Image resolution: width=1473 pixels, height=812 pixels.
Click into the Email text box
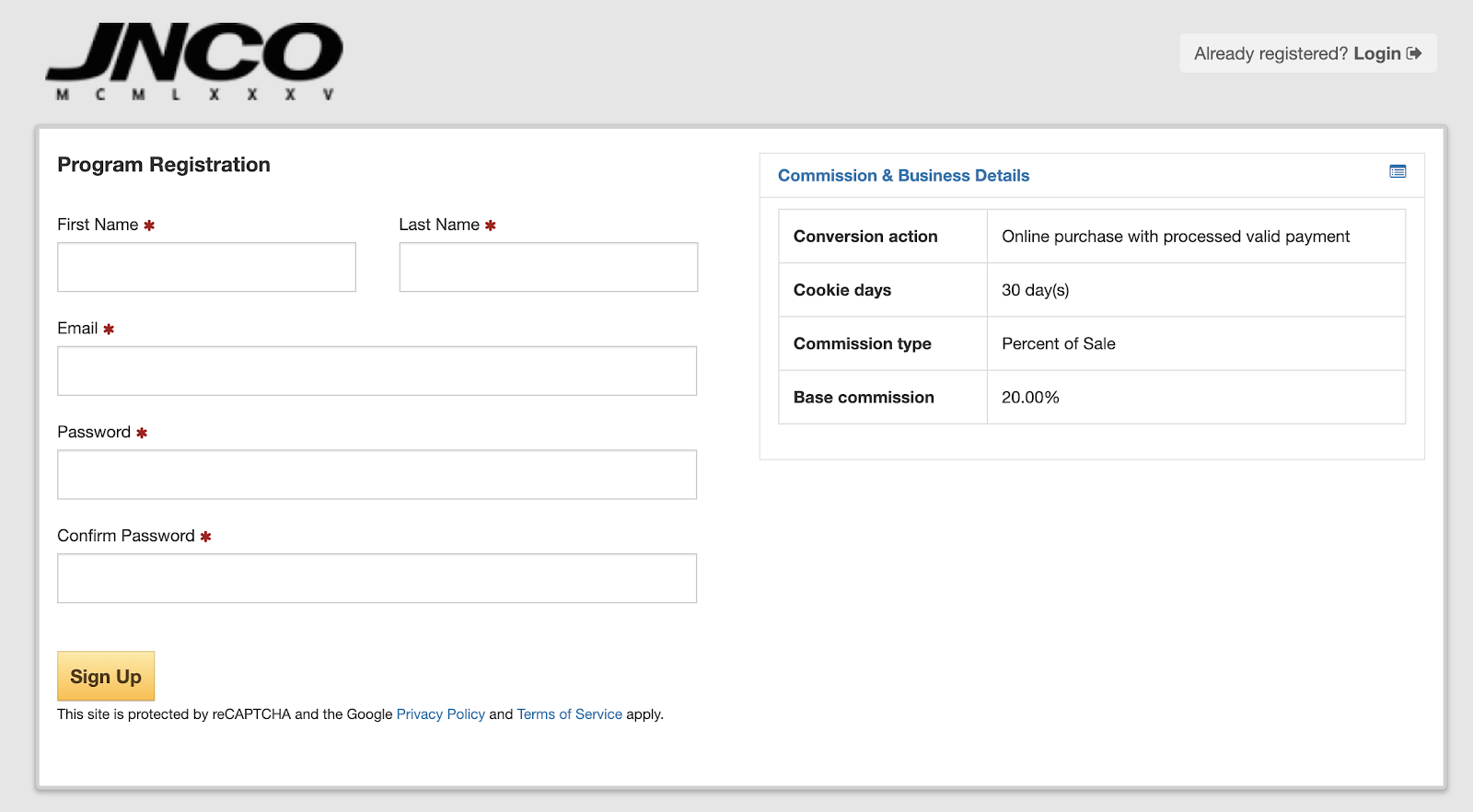pyautogui.click(x=377, y=371)
